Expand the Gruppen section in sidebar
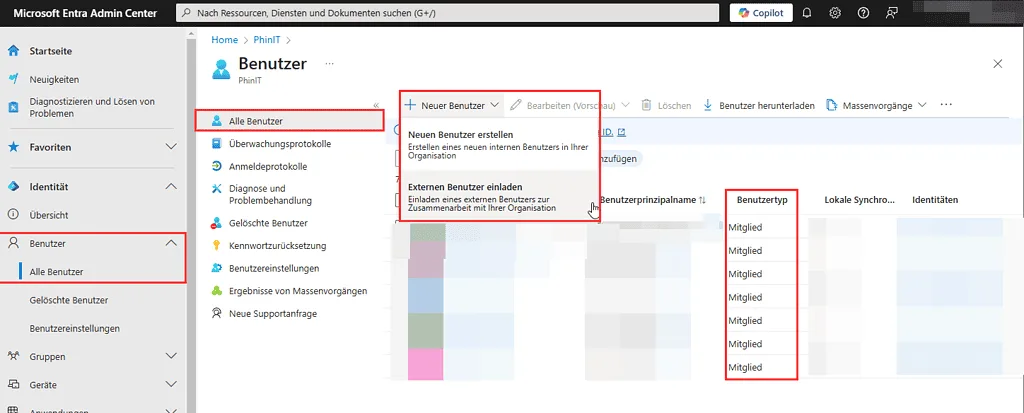1024x413 pixels. point(170,356)
